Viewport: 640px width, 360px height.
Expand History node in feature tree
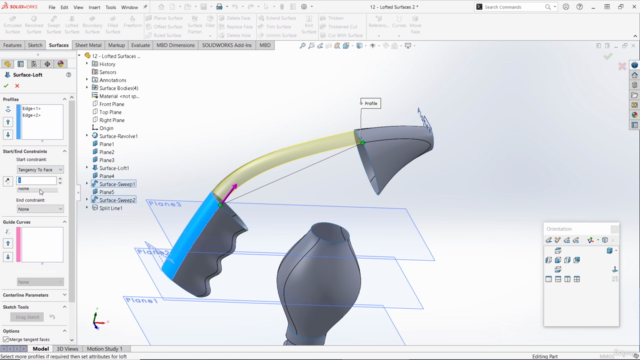(87, 64)
